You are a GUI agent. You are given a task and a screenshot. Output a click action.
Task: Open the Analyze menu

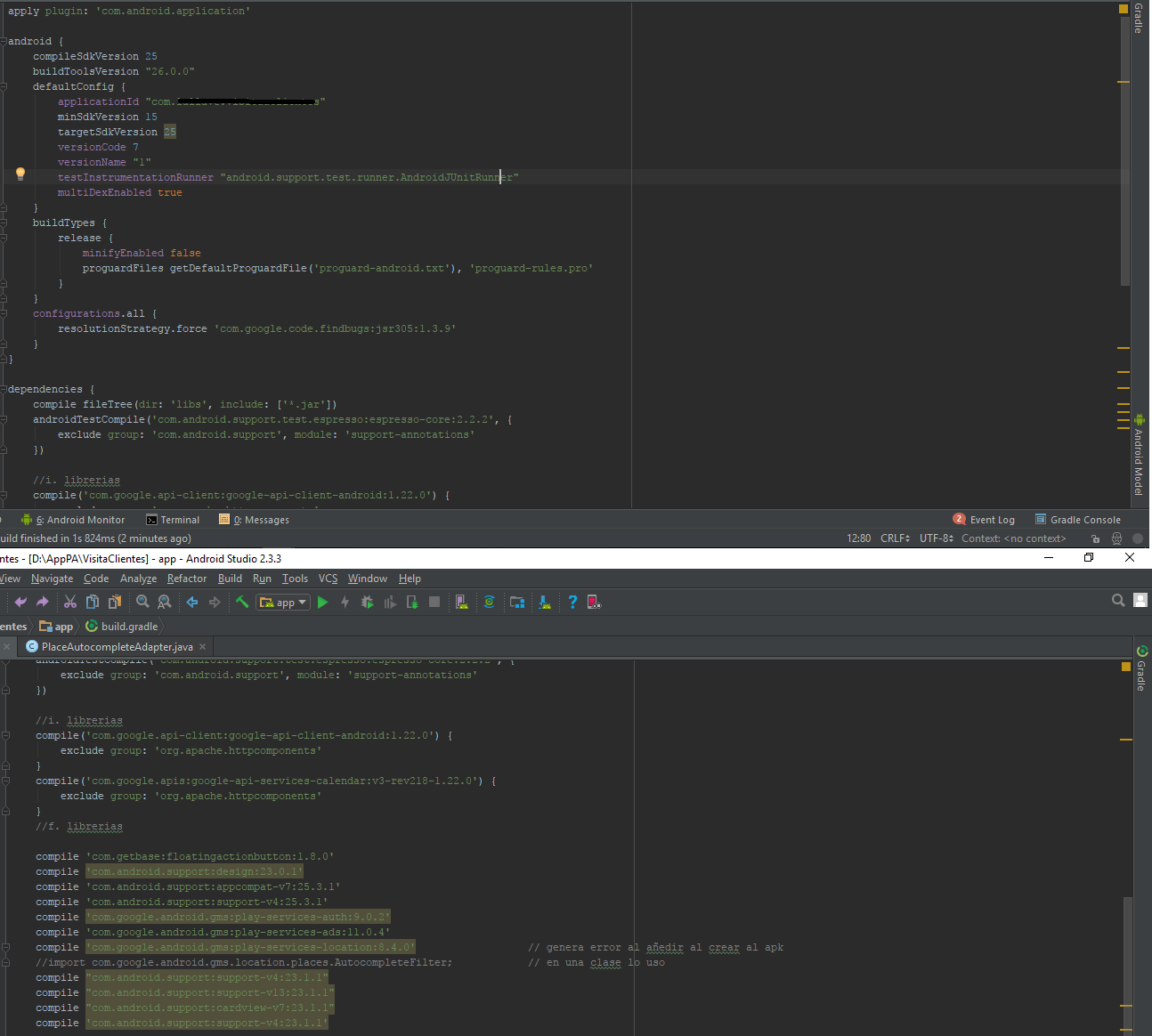click(139, 579)
